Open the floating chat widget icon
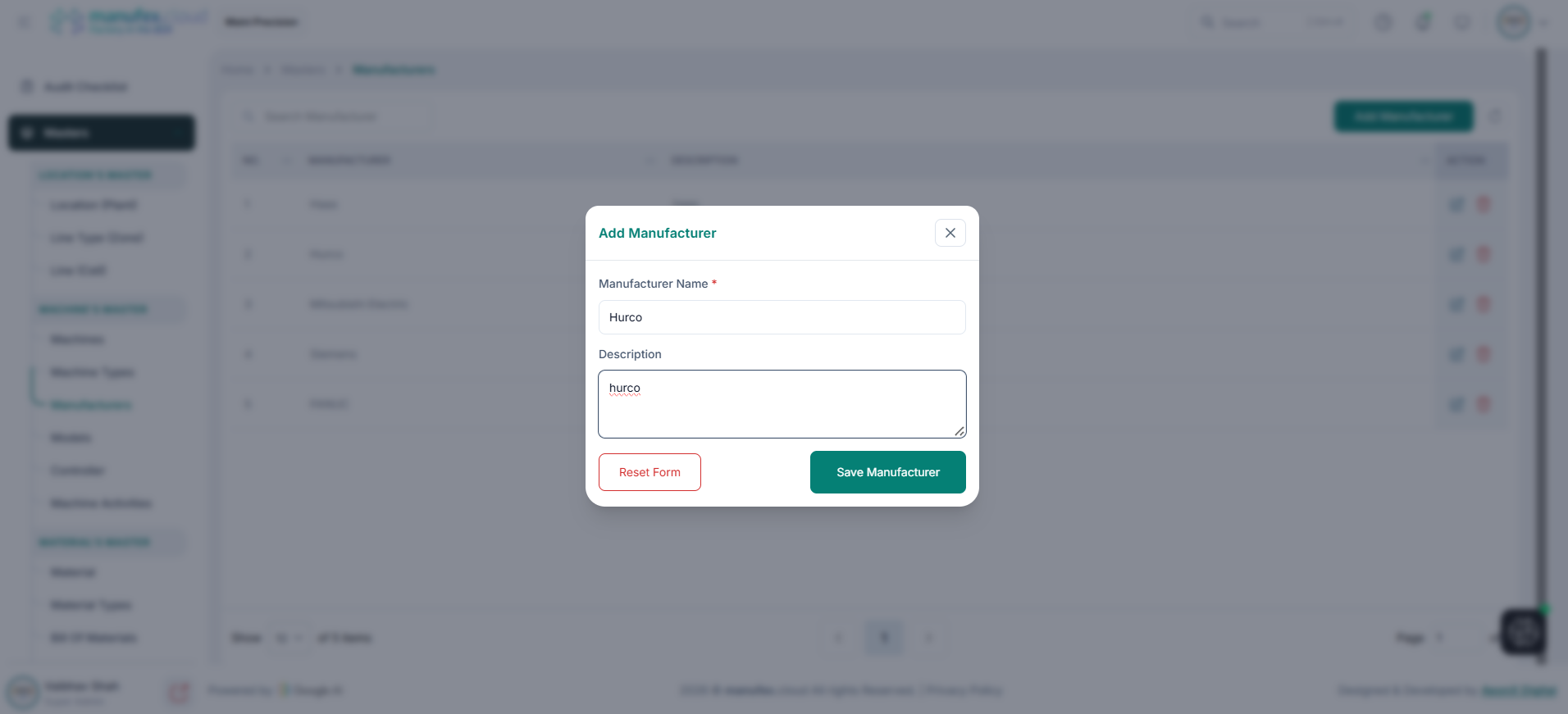Viewport: 1568px width, 714px height. [x=1522, y=631]
